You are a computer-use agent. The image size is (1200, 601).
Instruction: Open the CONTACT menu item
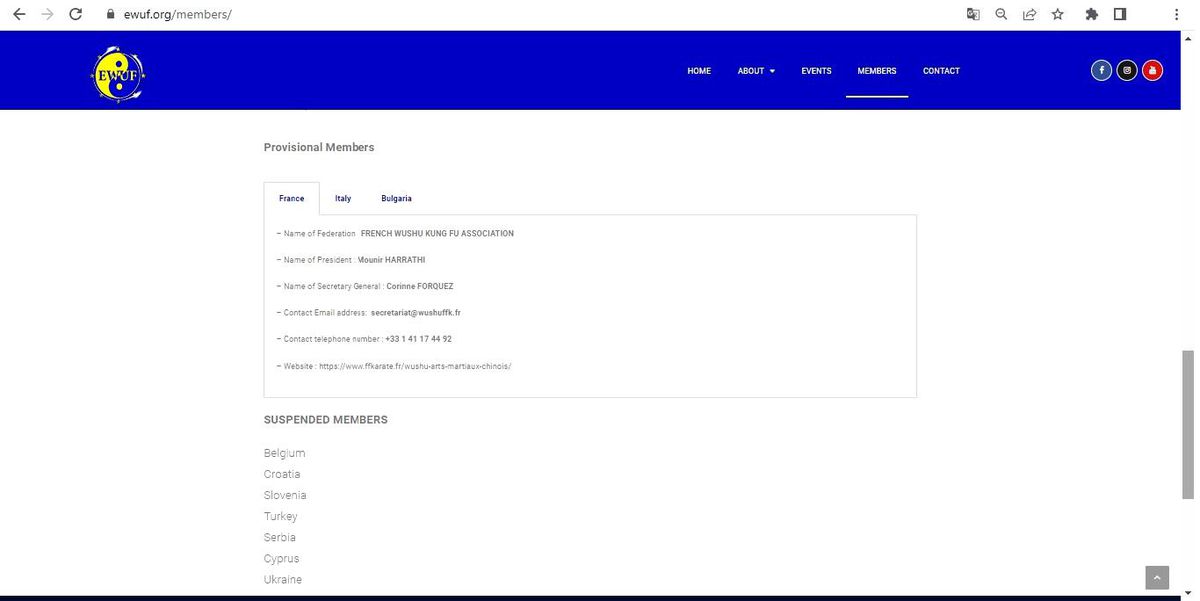pyautogui.click(x=941, y=71)
